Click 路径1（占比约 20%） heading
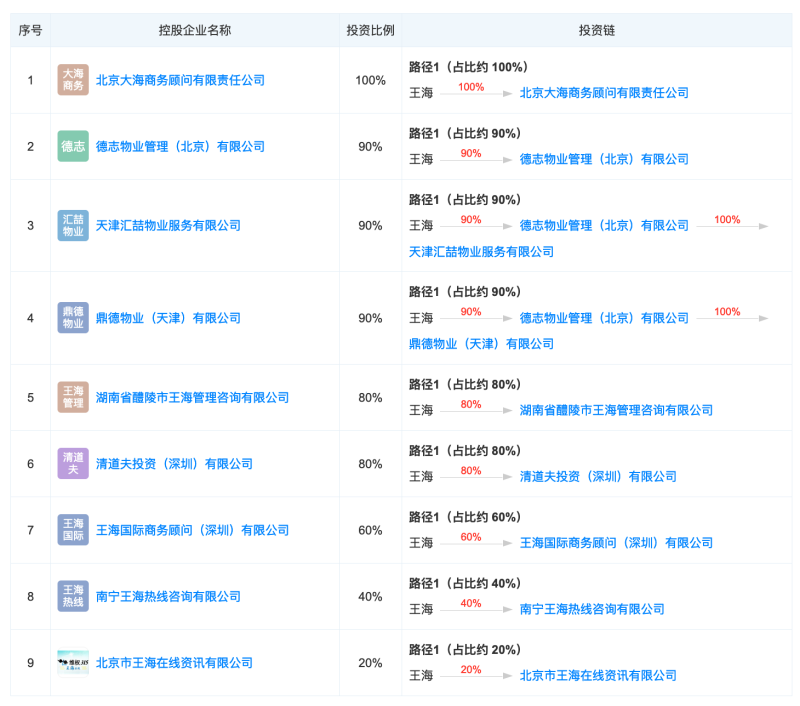This screenshot has height=706, width=800. pyautogui.click(x=465, y=649)
